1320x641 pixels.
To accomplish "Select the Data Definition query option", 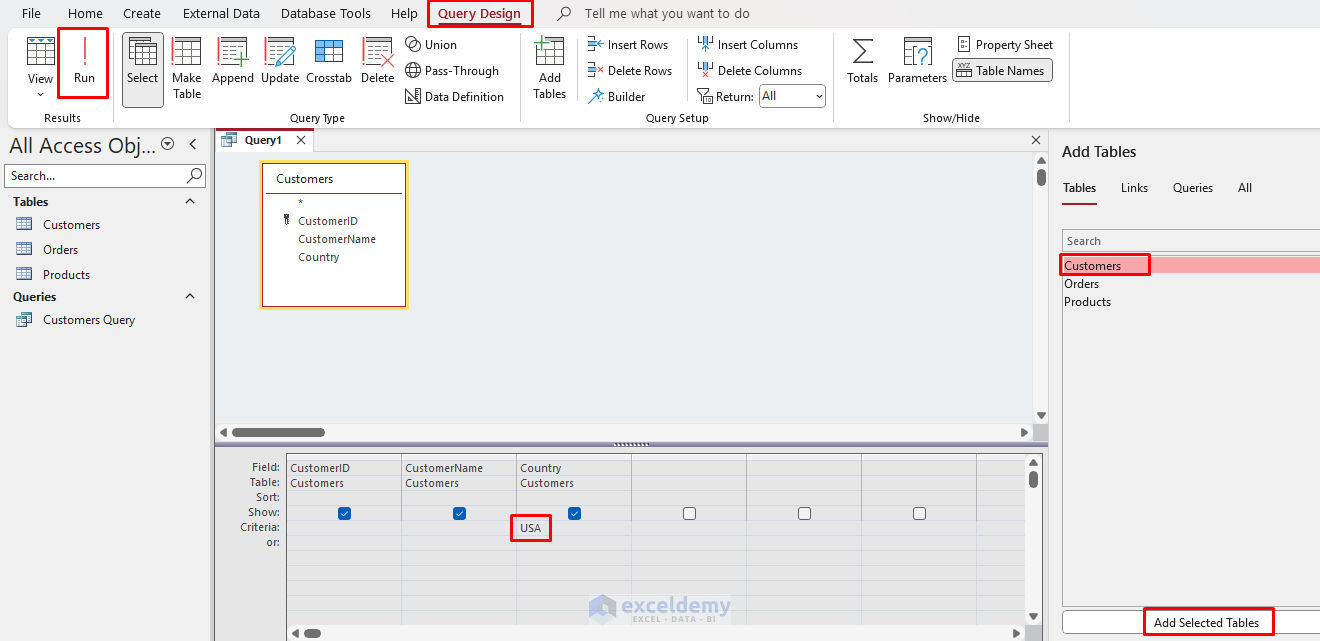I will [454, 97].
